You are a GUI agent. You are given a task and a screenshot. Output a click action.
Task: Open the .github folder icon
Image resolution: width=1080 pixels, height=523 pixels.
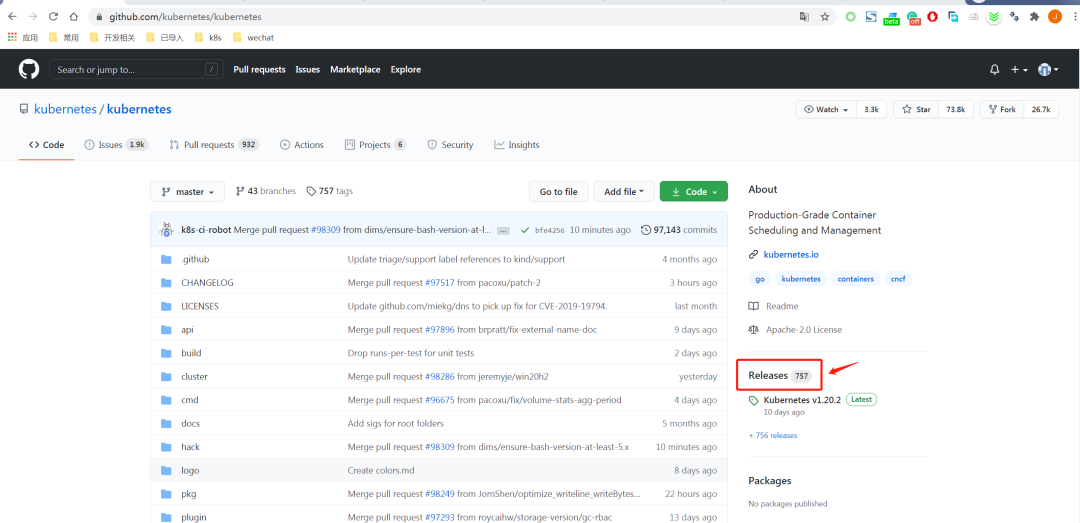tap(166, 259)
